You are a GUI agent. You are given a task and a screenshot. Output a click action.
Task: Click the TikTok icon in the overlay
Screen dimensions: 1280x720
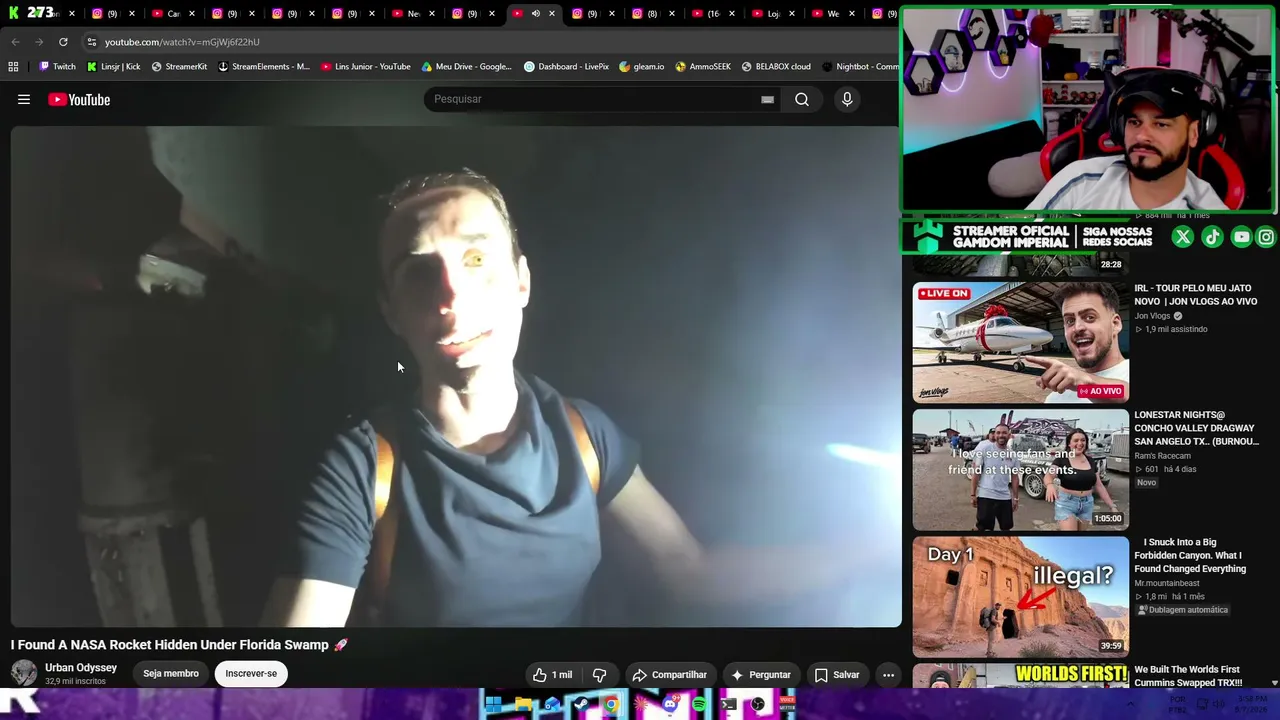tap(1212, 237)
